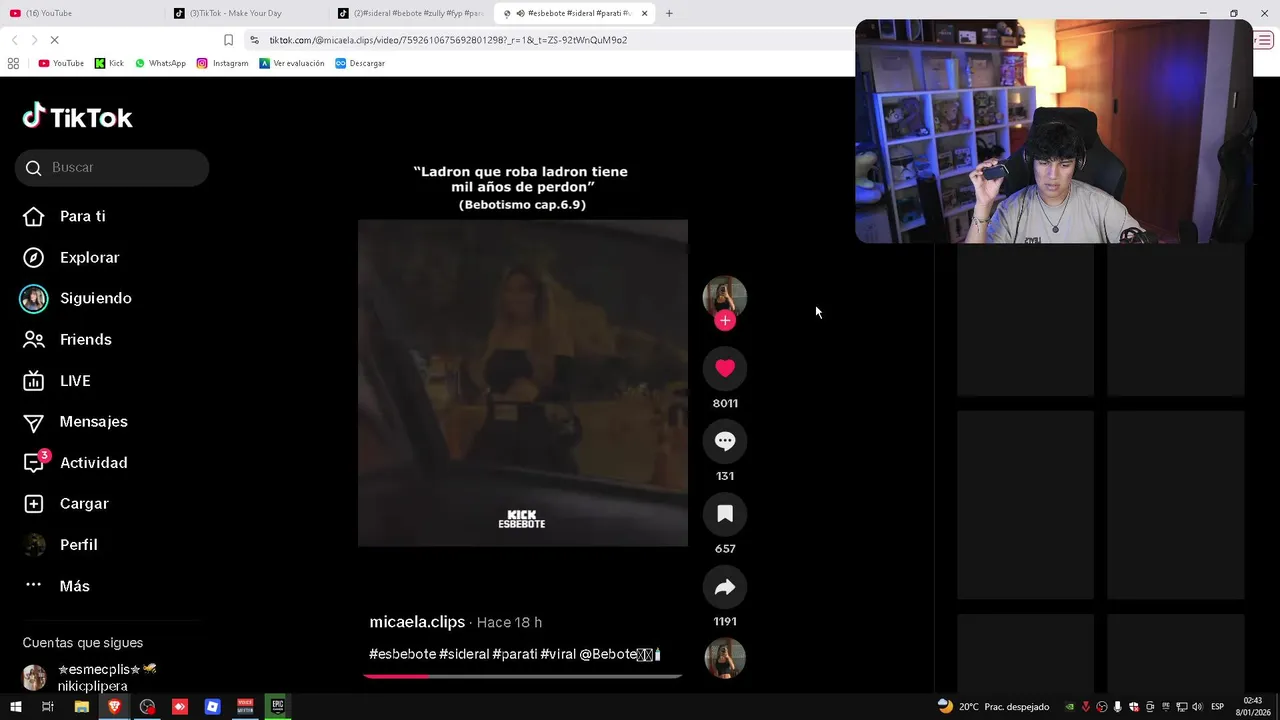
Task: Click the @Bebote mention
Action: pos(619,654)
